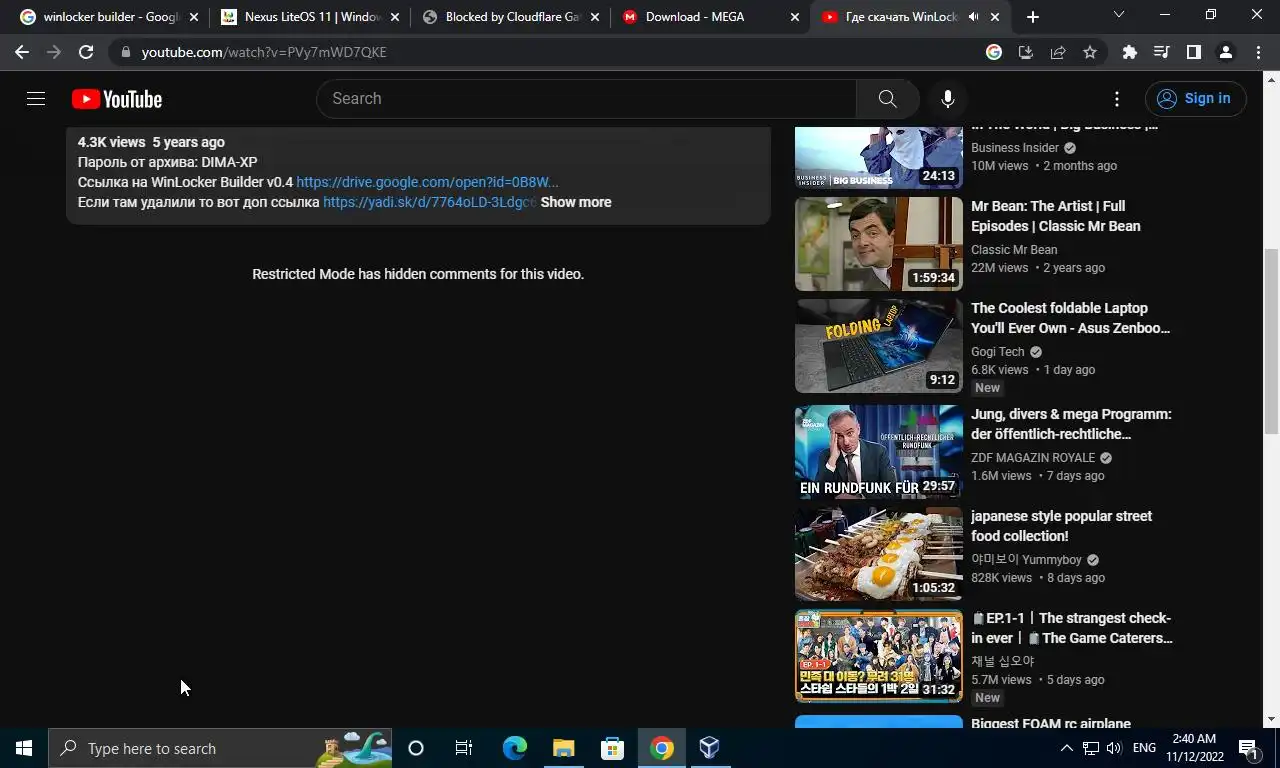Open EP.1-1 strangest check-in ever title
This screenshot has width=1280, height=768.
click(1072, 628)
